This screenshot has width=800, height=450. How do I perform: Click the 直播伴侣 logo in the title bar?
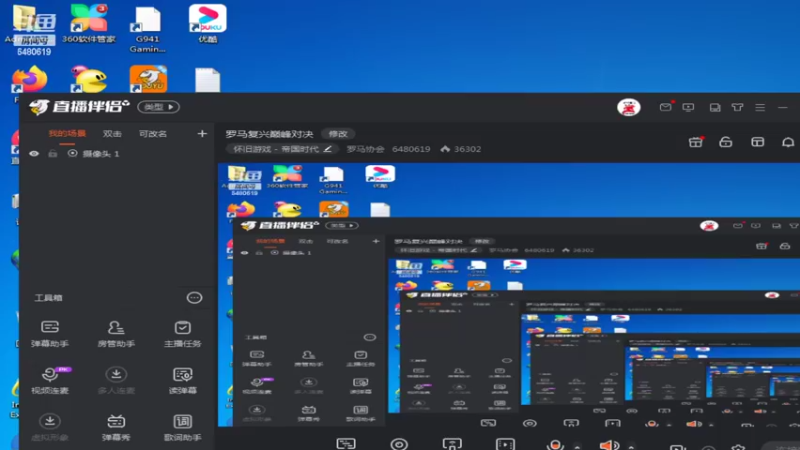tap(79, 107)
